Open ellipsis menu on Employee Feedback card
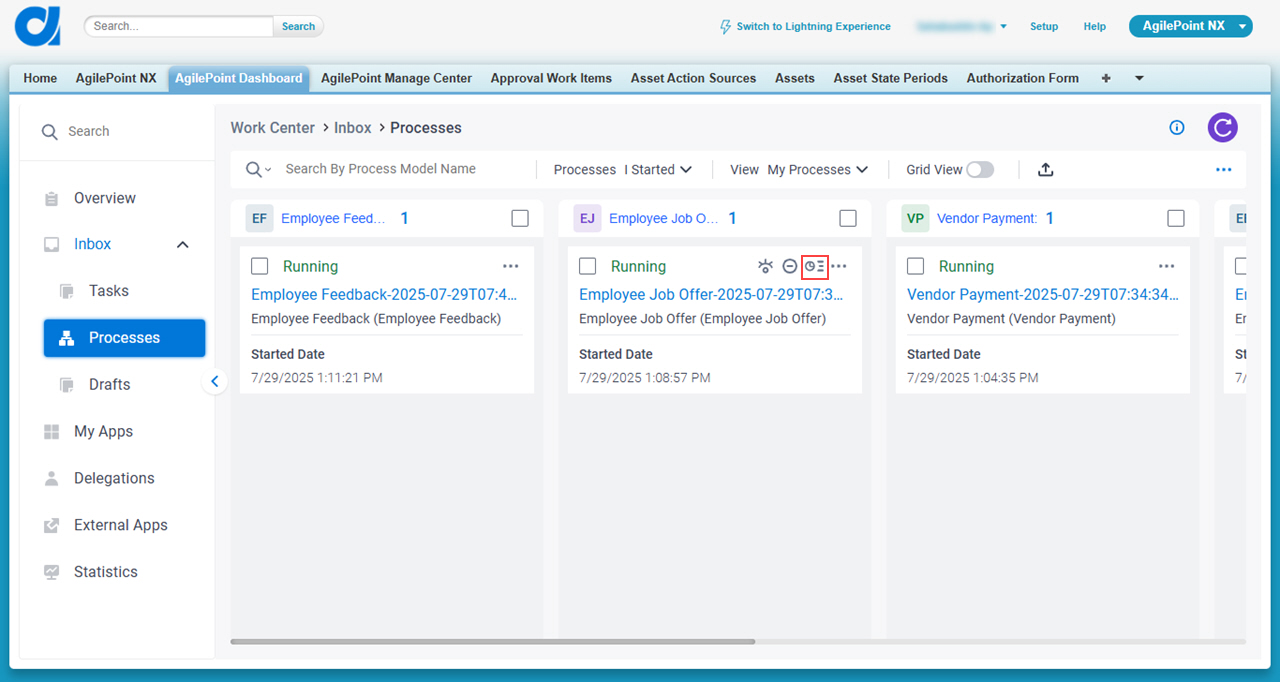This screenshot has width=1280, height=682. (511, 266)
